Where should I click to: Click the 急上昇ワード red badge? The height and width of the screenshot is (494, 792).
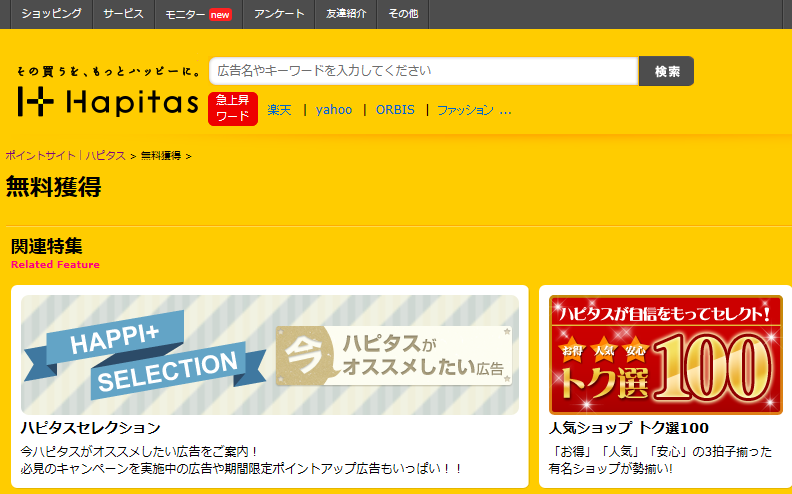point(233,109)
